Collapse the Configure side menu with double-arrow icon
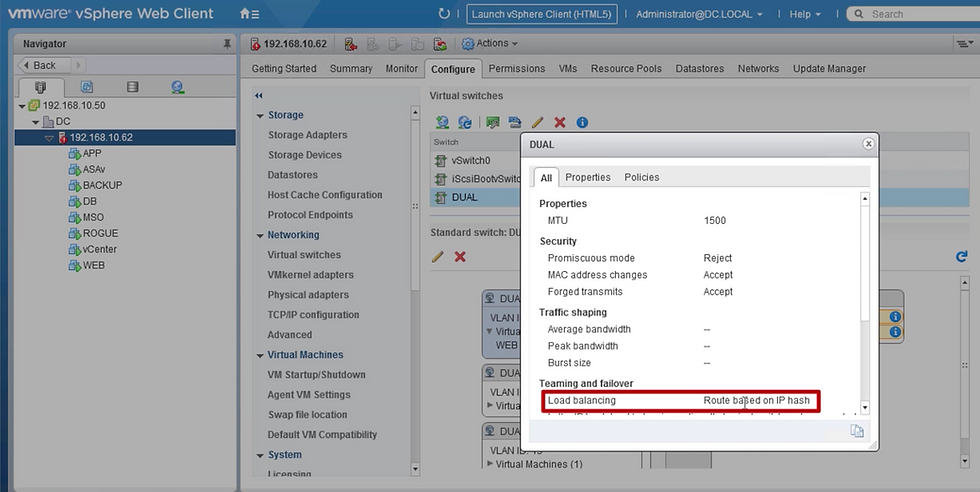980x492 pixels. pos(259,96)
